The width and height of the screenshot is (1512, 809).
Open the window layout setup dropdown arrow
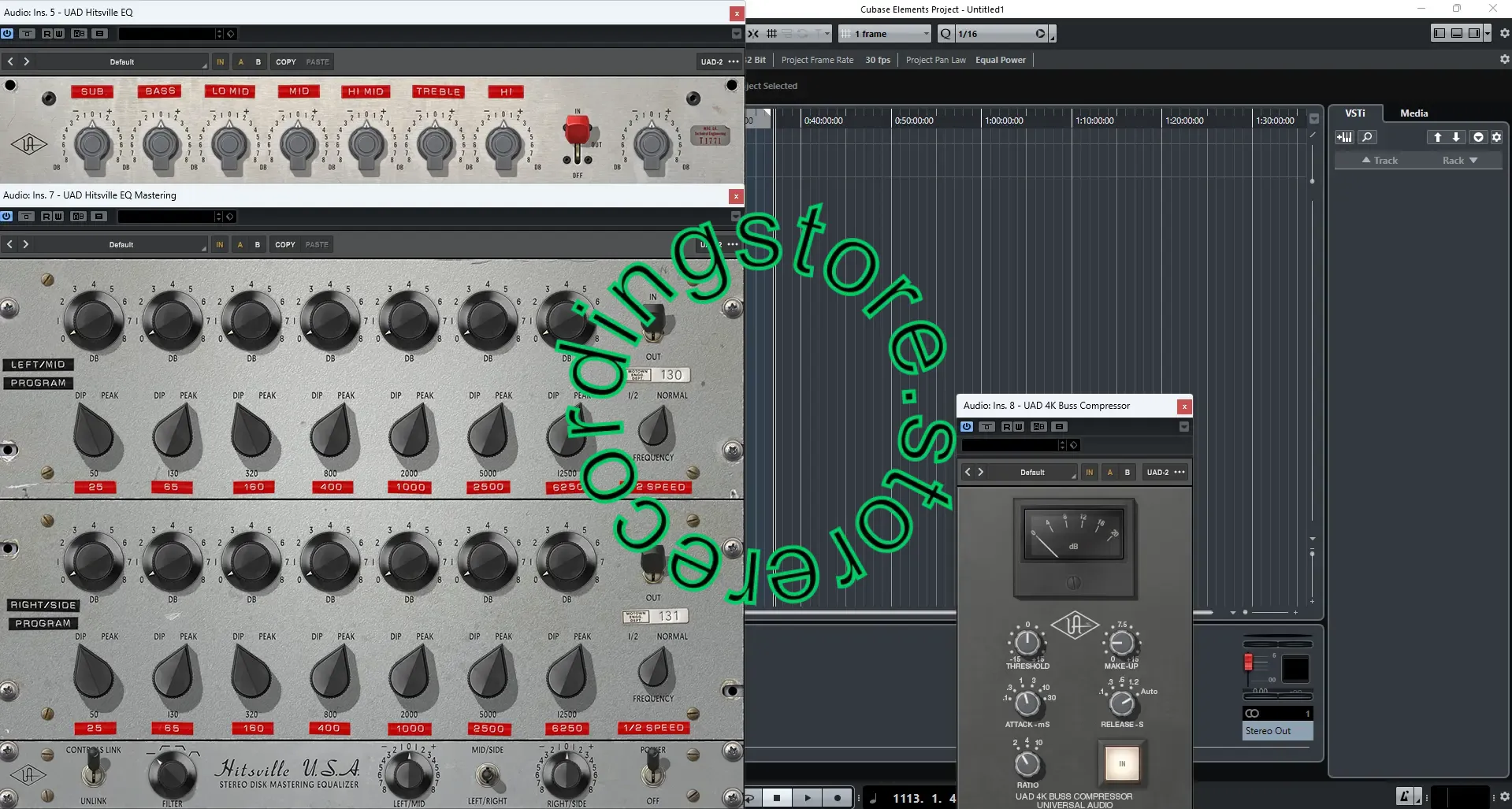(1487, 33)
